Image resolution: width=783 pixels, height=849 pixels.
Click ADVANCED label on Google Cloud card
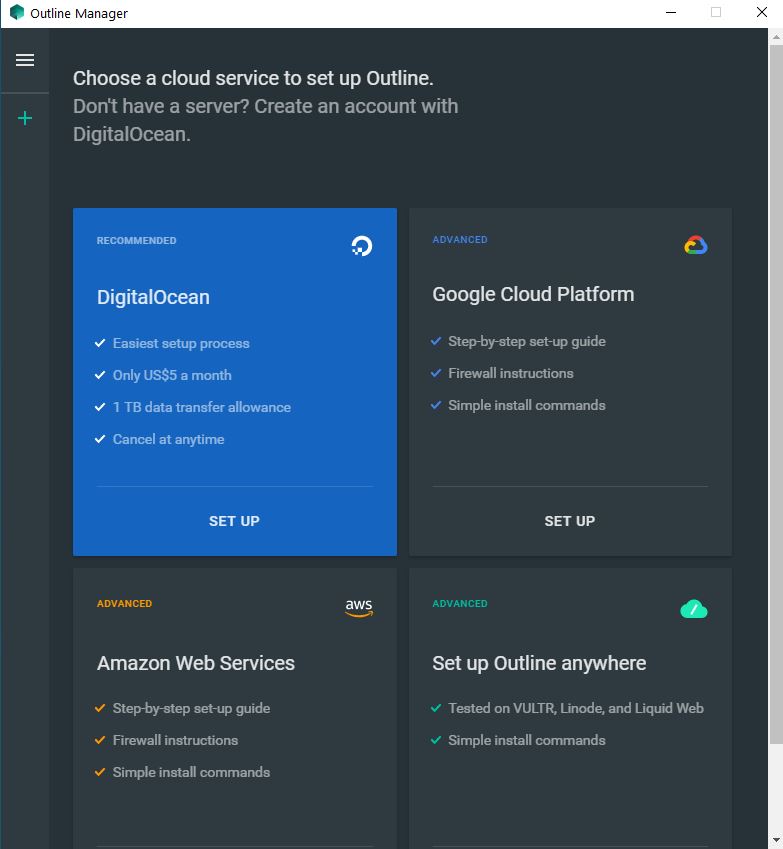click(x=460, y=239)
